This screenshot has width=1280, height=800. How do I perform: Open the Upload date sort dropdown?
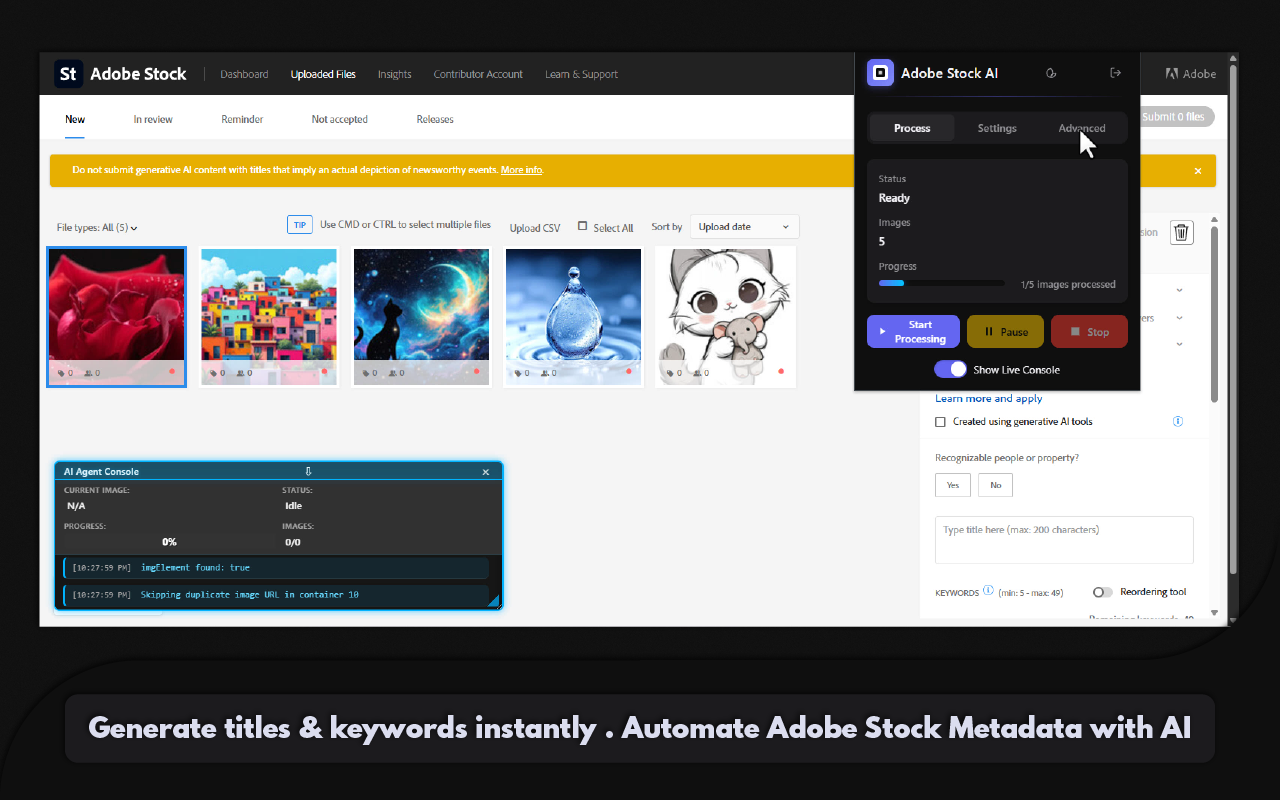(x=745, y=227)
